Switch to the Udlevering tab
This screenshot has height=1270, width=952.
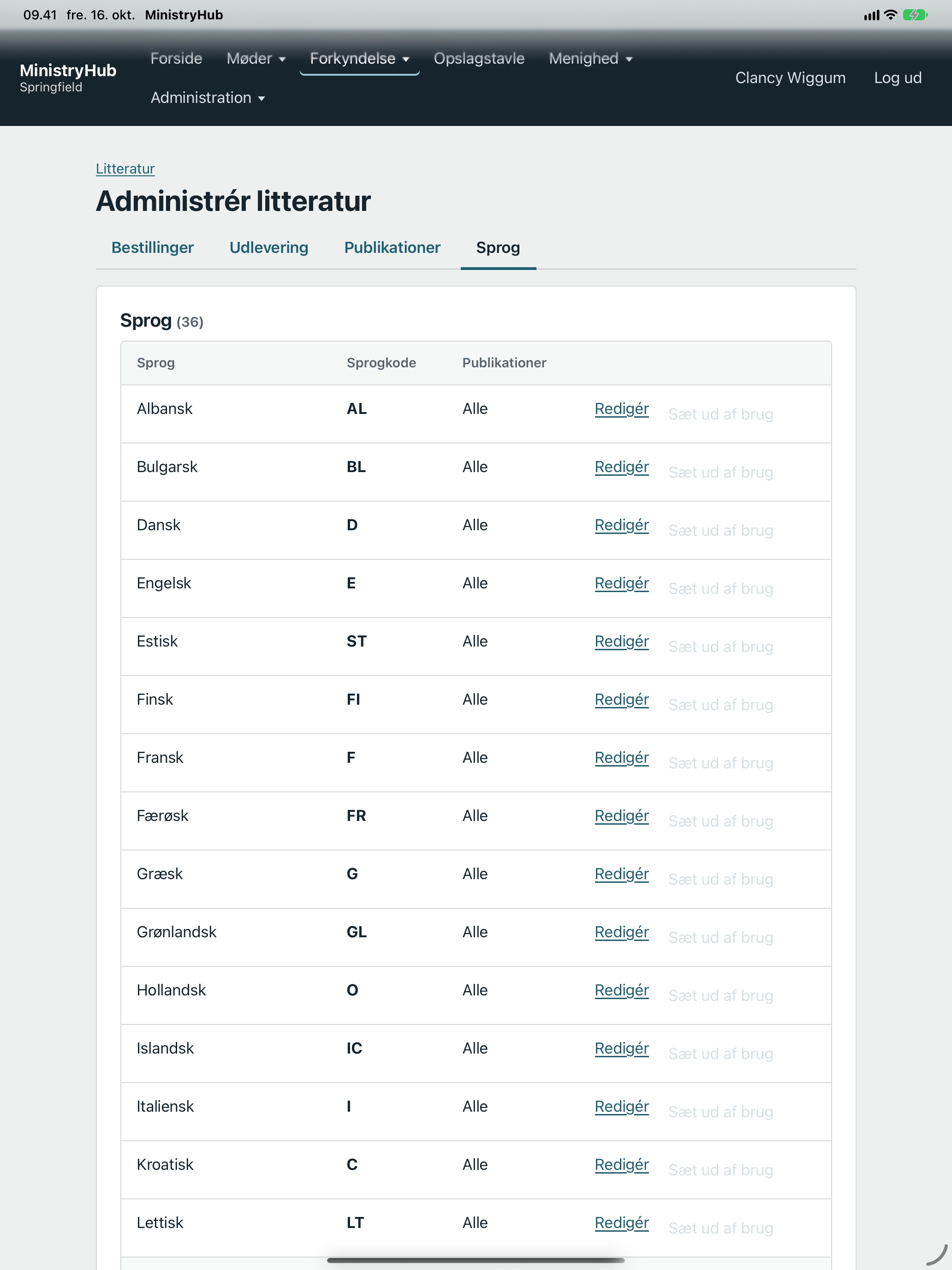pos(268,247)
